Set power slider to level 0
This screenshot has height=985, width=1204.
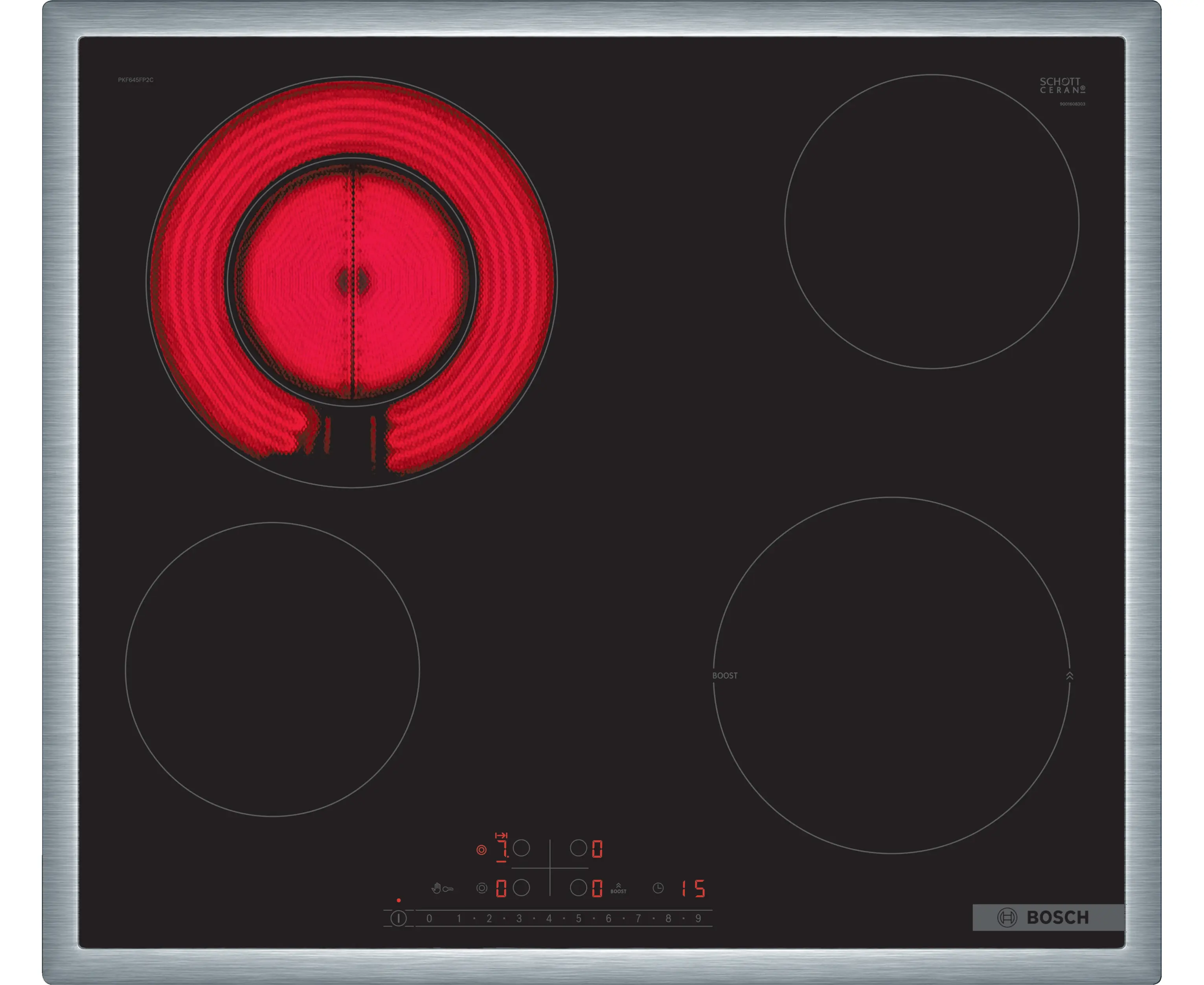[x=430, y=919]
